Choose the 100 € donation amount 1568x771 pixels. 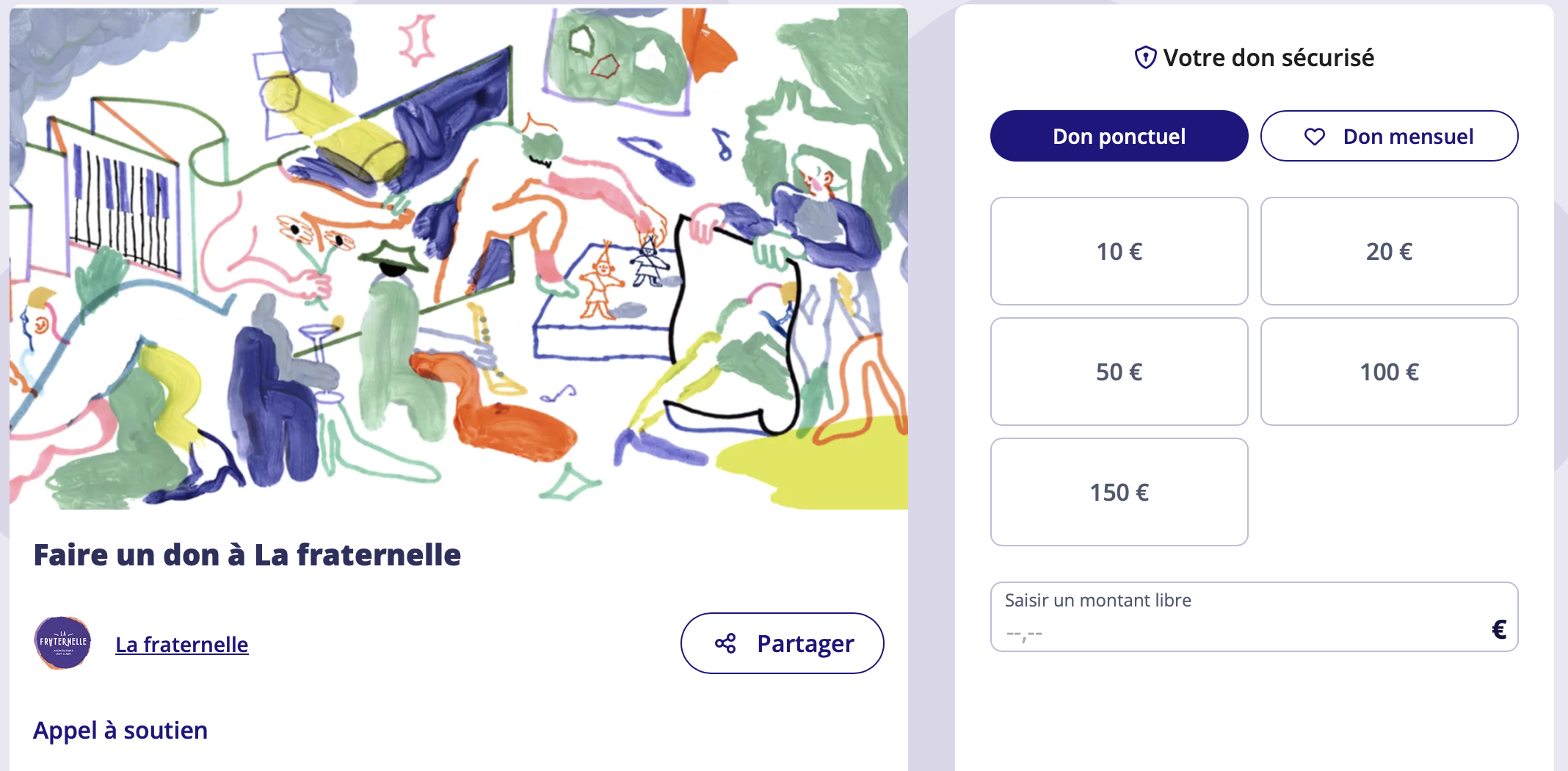(1389, 372)
